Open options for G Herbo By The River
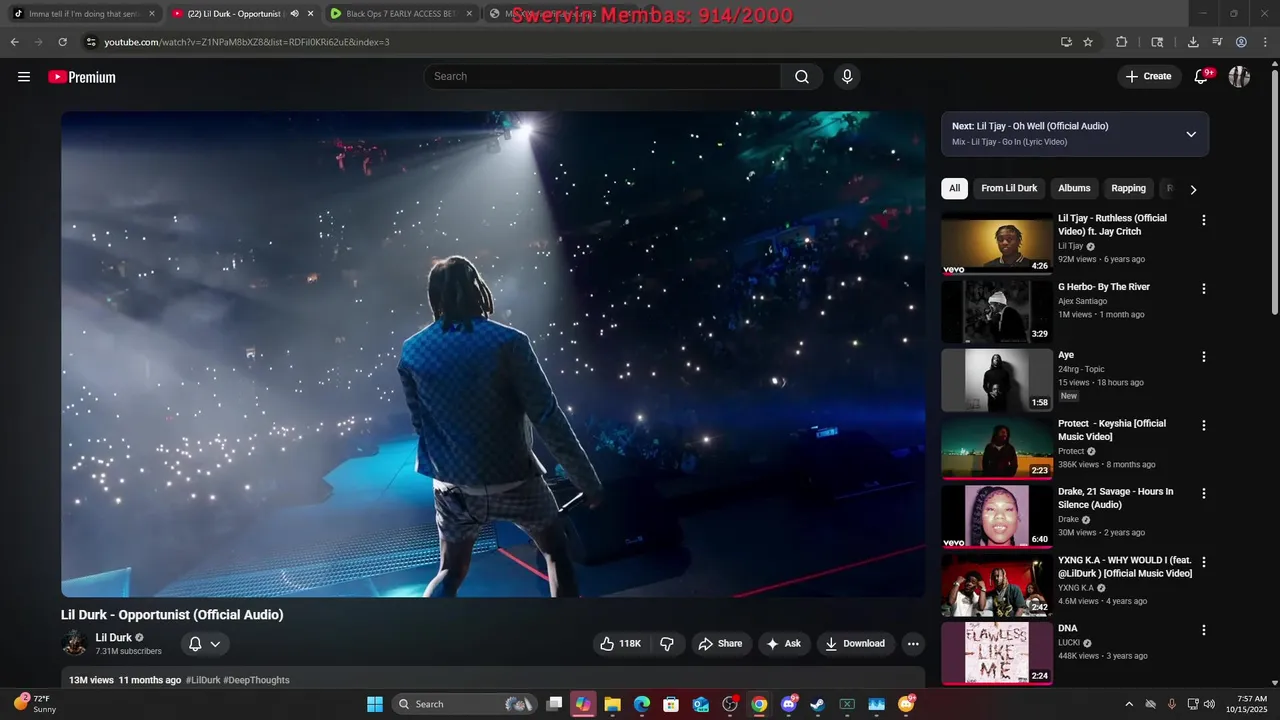The width and height of the screenshot is (1280, 720). click(x=1204, y=289)
